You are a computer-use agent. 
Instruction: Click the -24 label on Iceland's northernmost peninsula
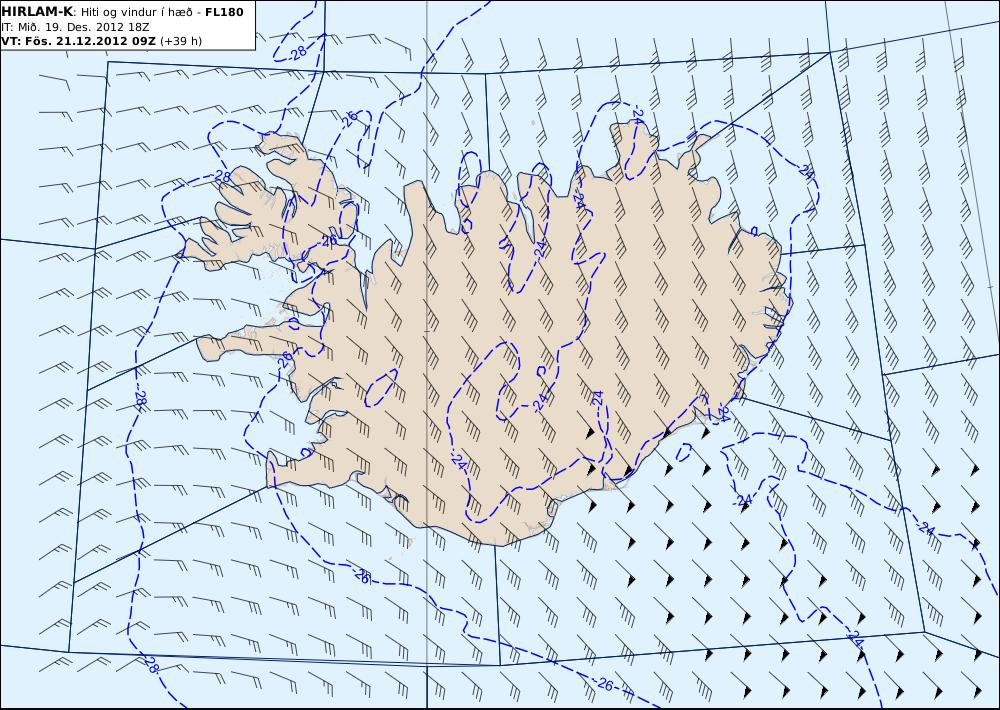637,115
